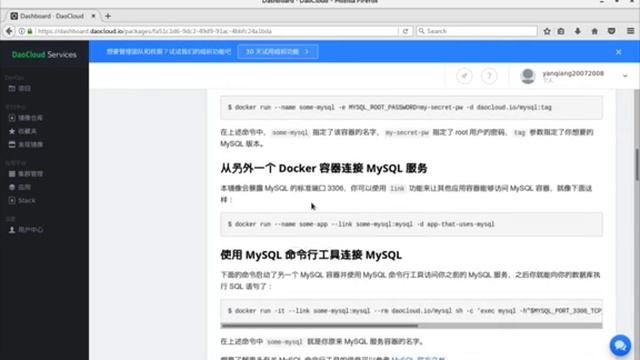640x360 pixels.
Task: Open the star favorites sidebar item
Action: pos(22,131)
